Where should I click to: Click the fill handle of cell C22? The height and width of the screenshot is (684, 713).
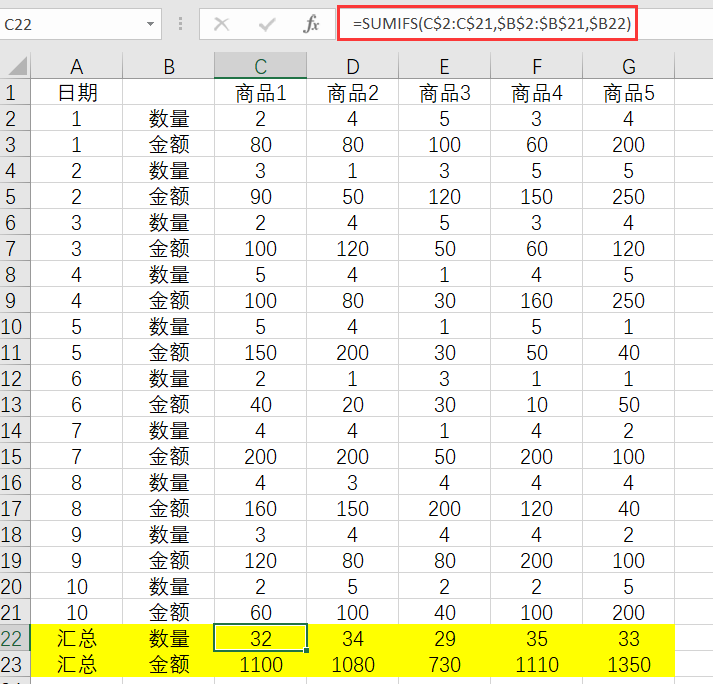tap(306, 651)
